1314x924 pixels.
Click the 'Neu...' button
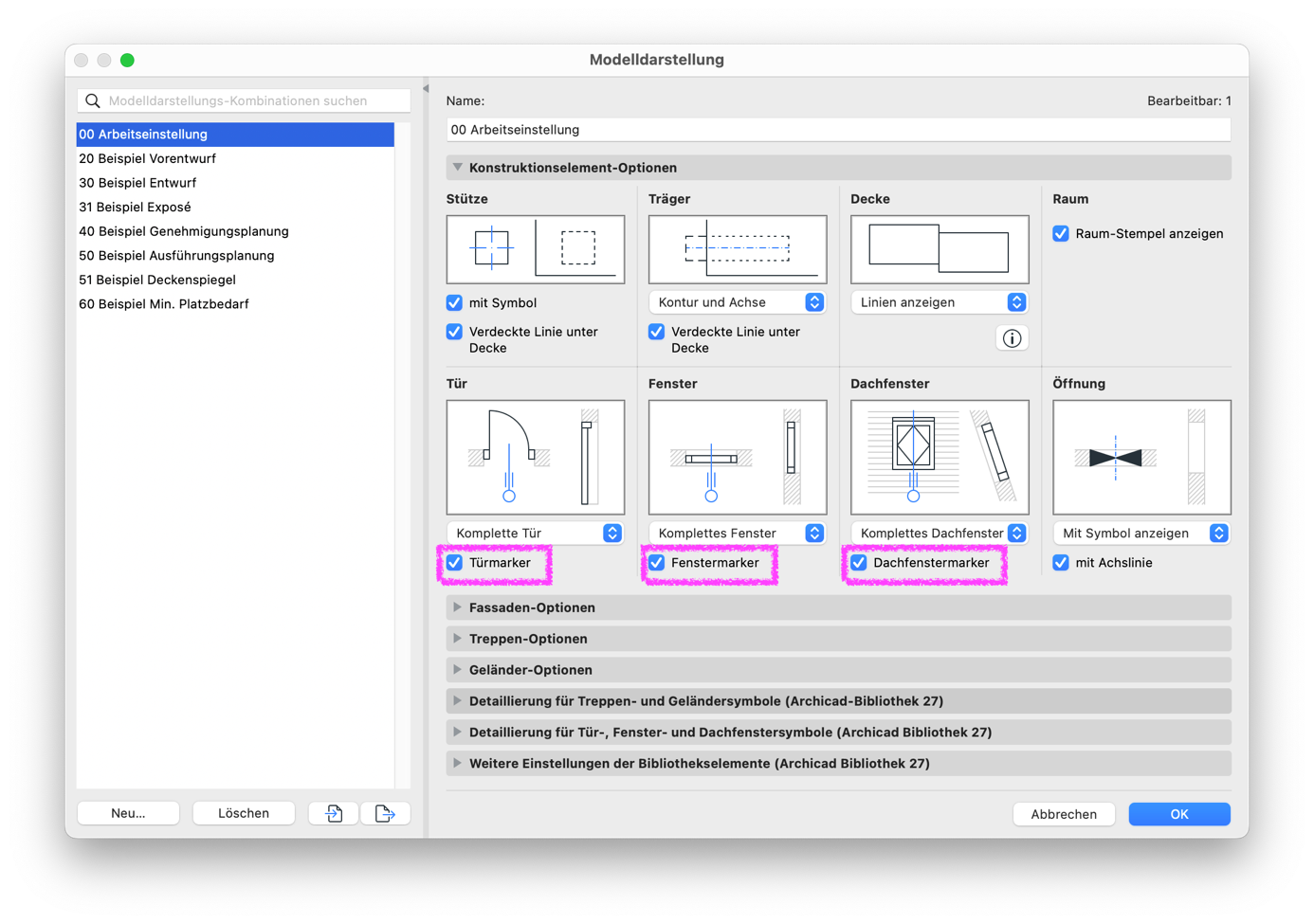(x=128, y=813)
